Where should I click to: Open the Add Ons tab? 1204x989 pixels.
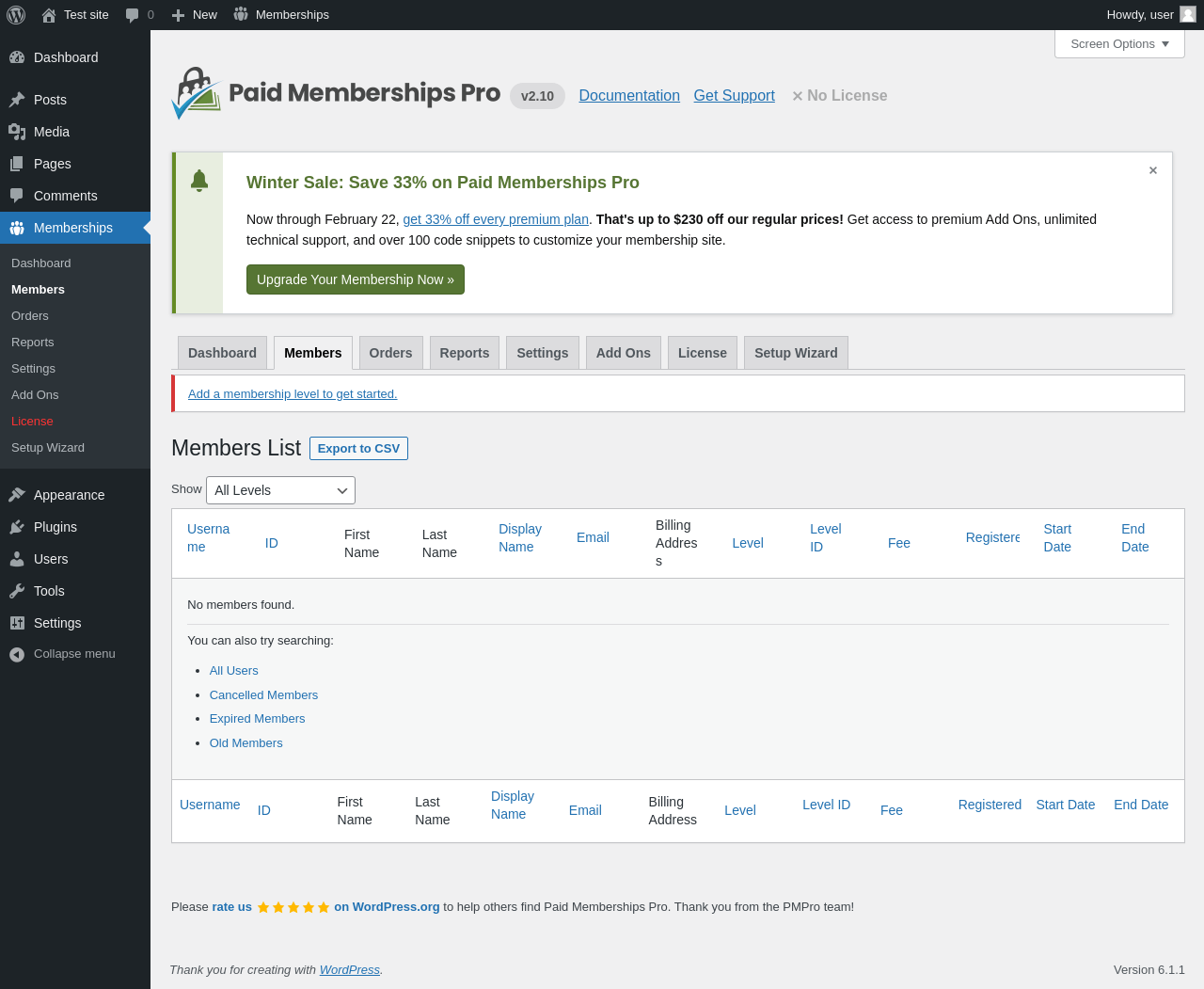[624, 353]
